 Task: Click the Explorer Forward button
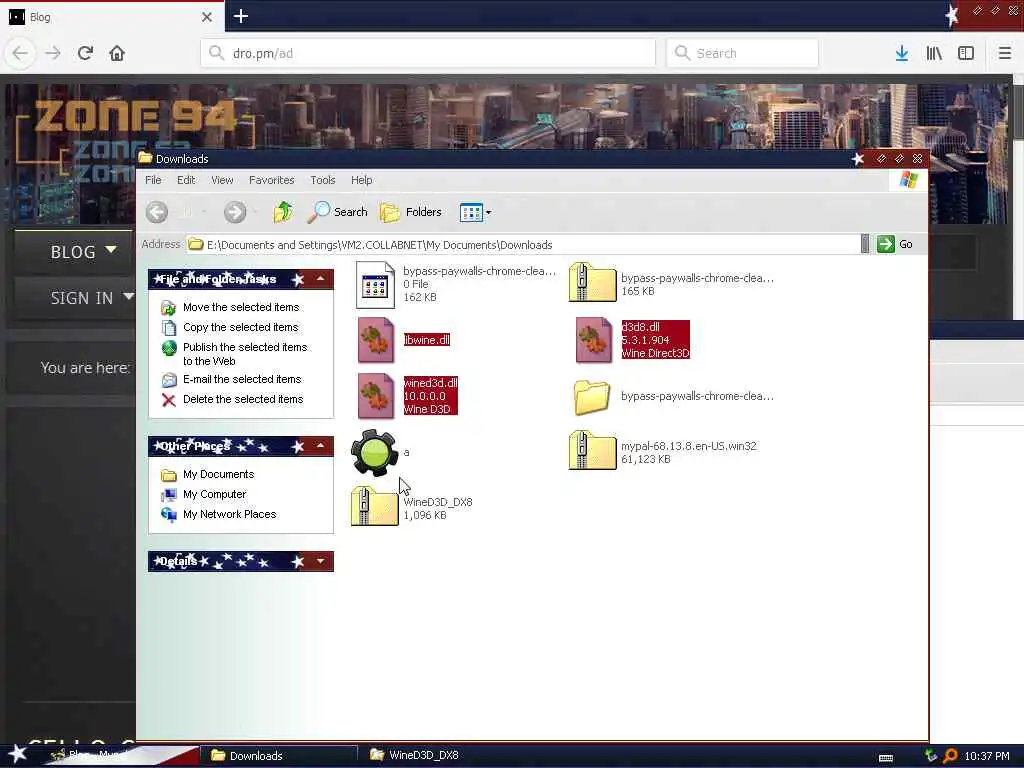click(x=235, y=212)
